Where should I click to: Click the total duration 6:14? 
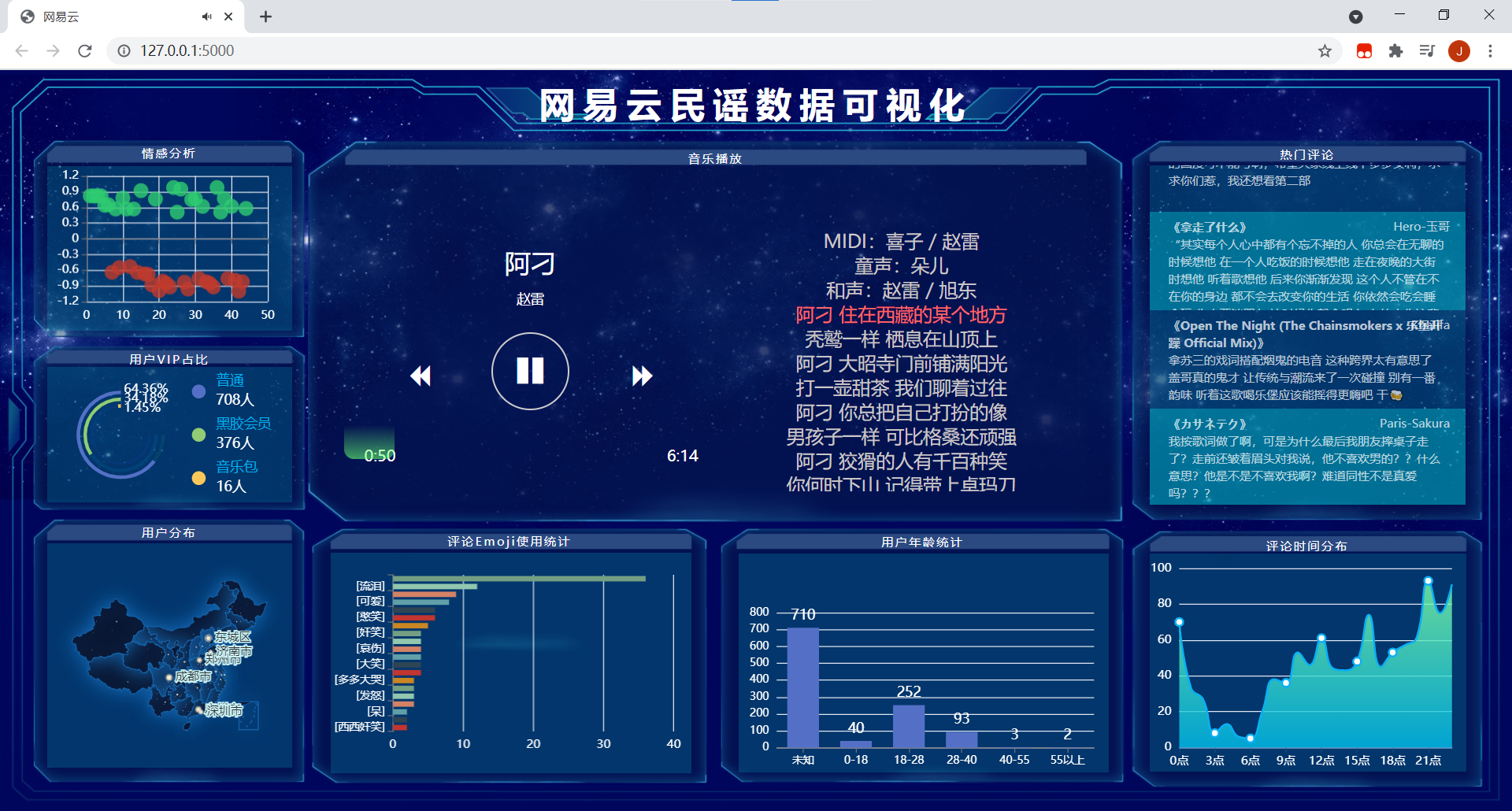coord(683,456)
